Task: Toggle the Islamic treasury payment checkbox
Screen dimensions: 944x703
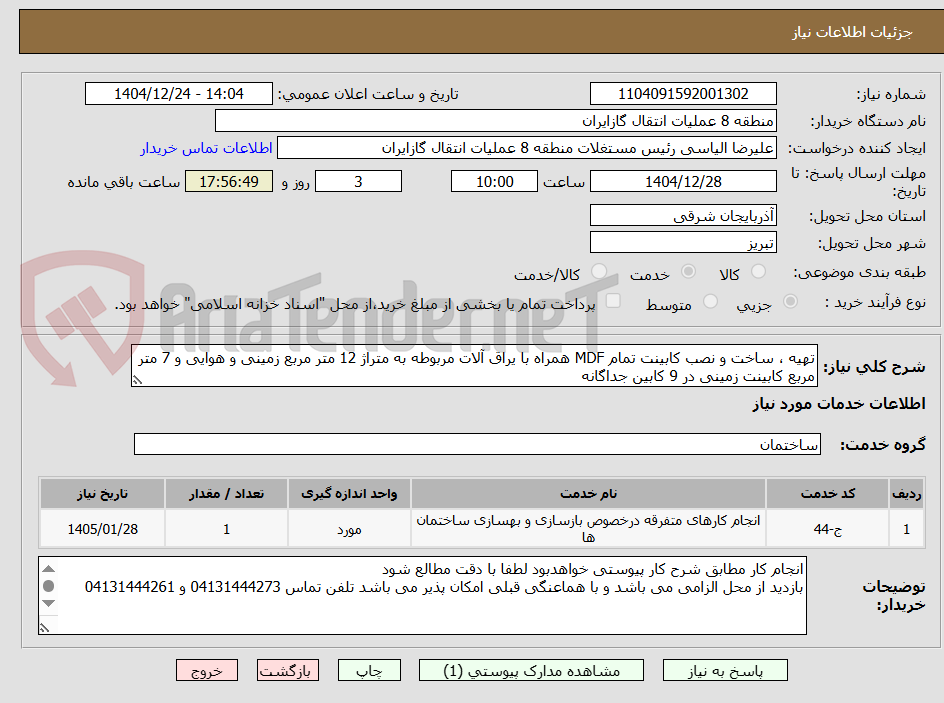Action: pos(613,301)
